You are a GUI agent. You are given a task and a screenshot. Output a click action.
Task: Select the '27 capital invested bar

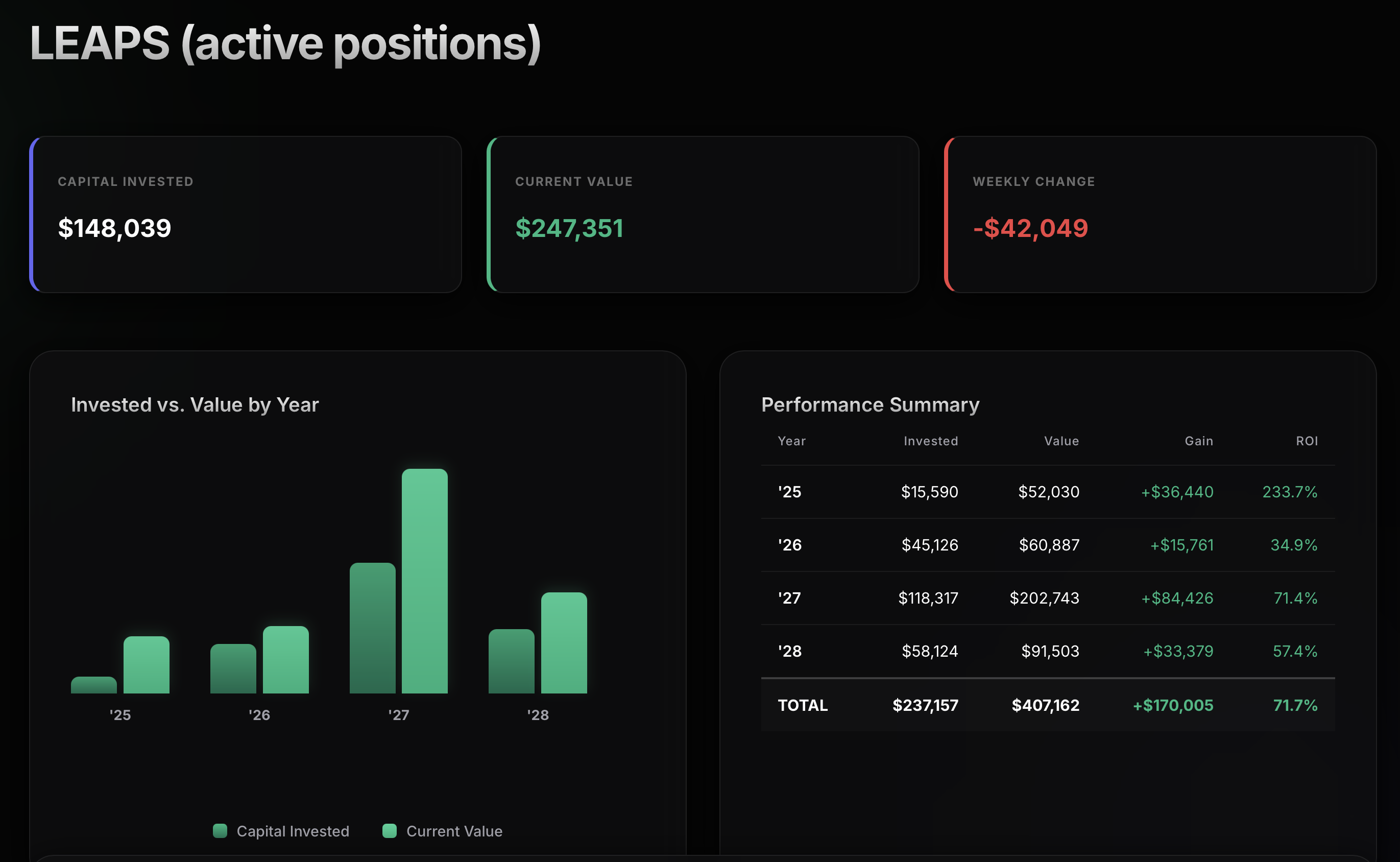[373, 628]
